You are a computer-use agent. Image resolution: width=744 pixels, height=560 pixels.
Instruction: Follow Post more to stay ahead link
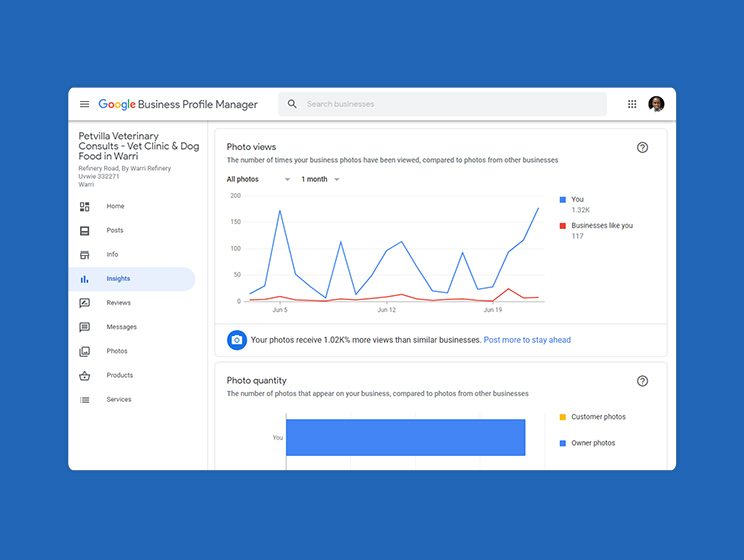click(527, 340)
